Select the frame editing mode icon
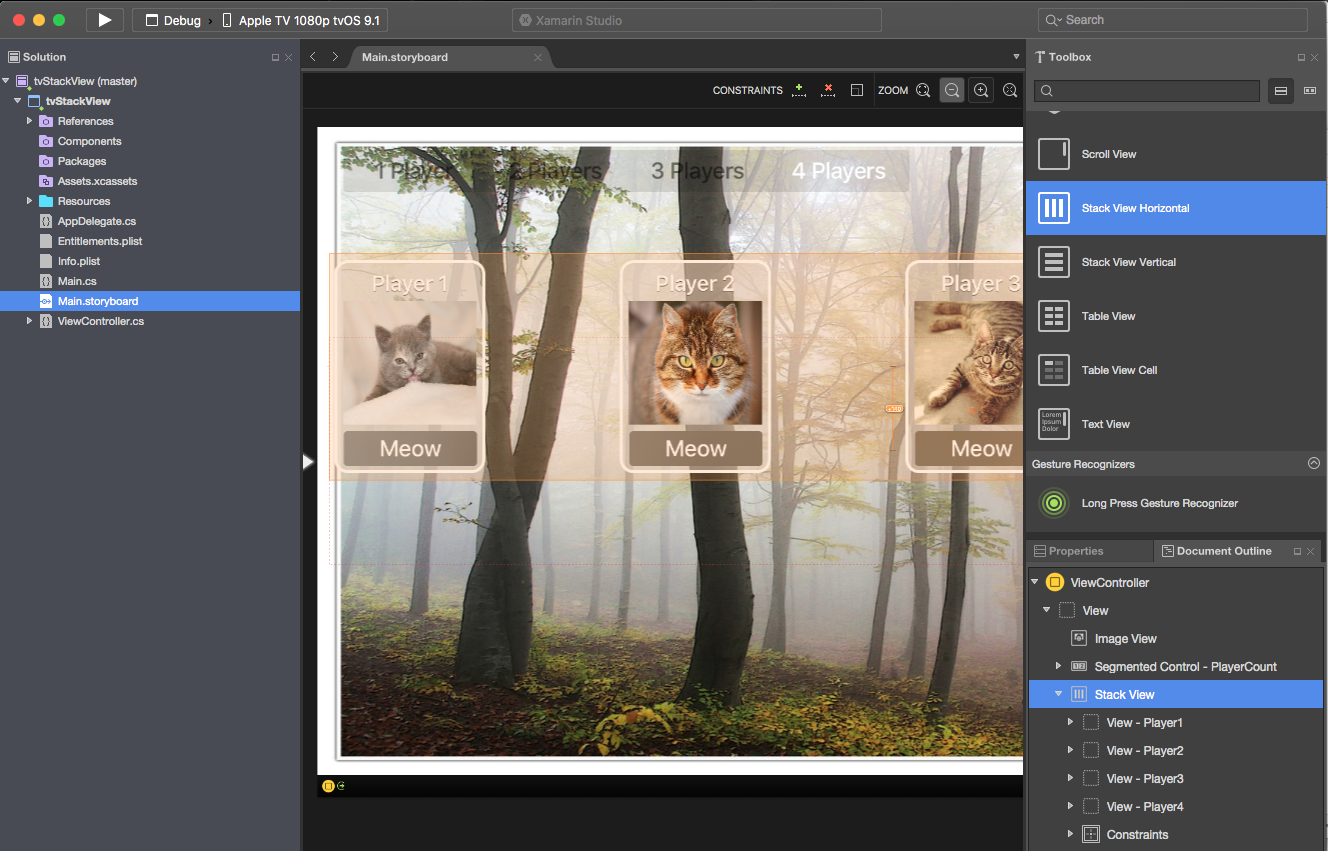Image resolution: width=1328 pixels, height=851 pixels. pyautogui.click(x=857, y=90)
